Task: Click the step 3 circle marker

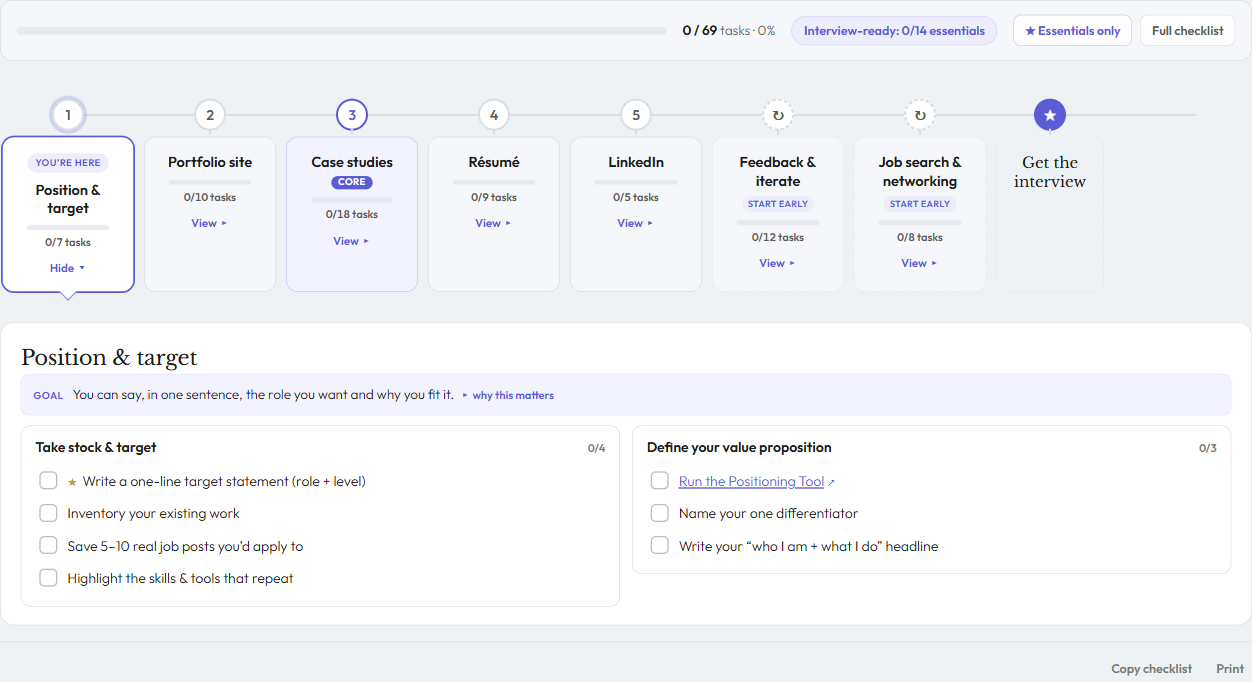Action: [x=352, y=115]
